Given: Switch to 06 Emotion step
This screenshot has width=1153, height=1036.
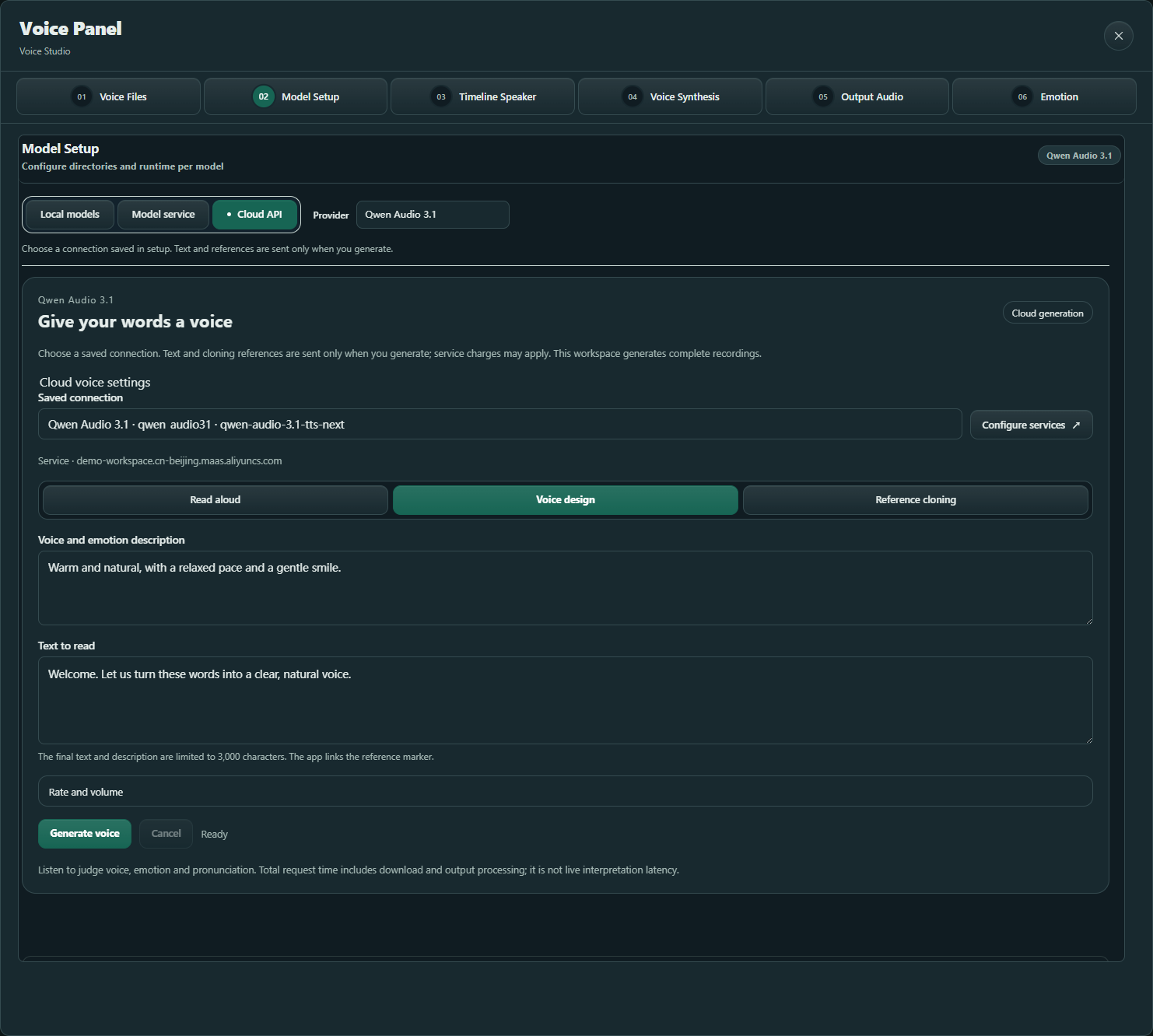Looking at the screenshot, I should 1044,96.
